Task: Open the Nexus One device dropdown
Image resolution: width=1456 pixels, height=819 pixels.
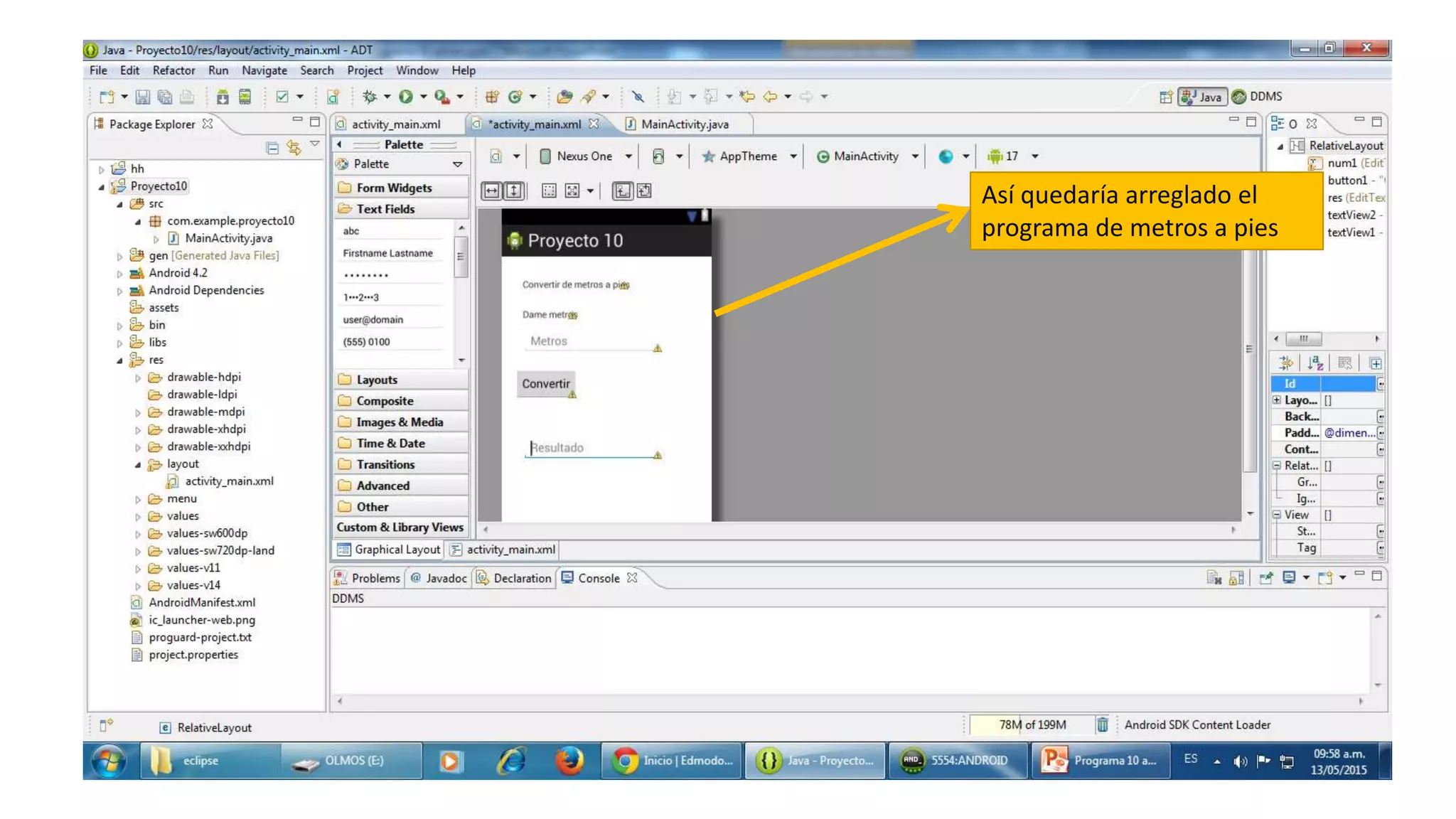Action: (x=628, y=156)
